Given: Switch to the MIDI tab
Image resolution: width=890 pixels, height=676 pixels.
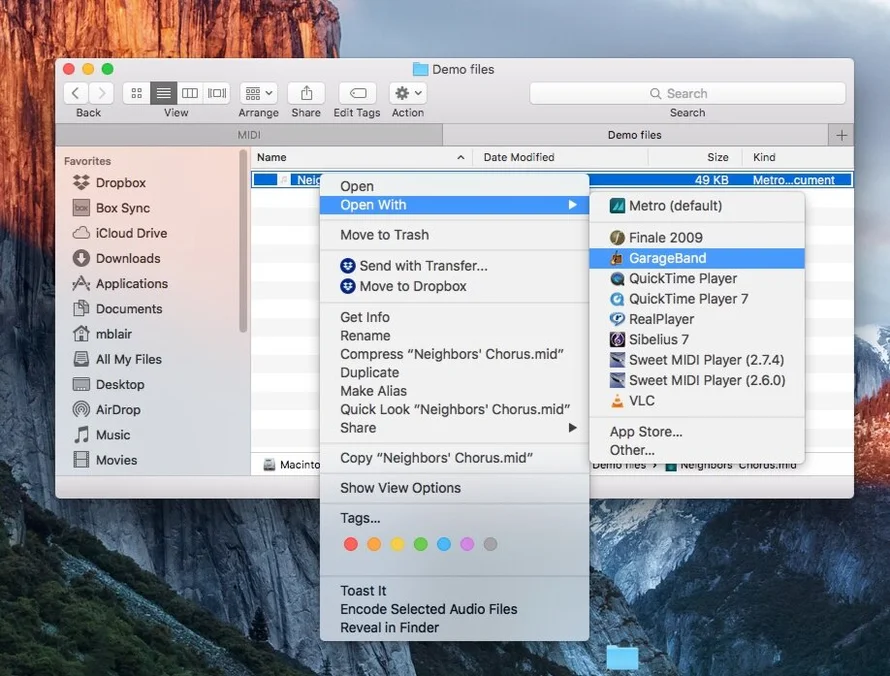Looking at the screenshot, I should [249, 135].
